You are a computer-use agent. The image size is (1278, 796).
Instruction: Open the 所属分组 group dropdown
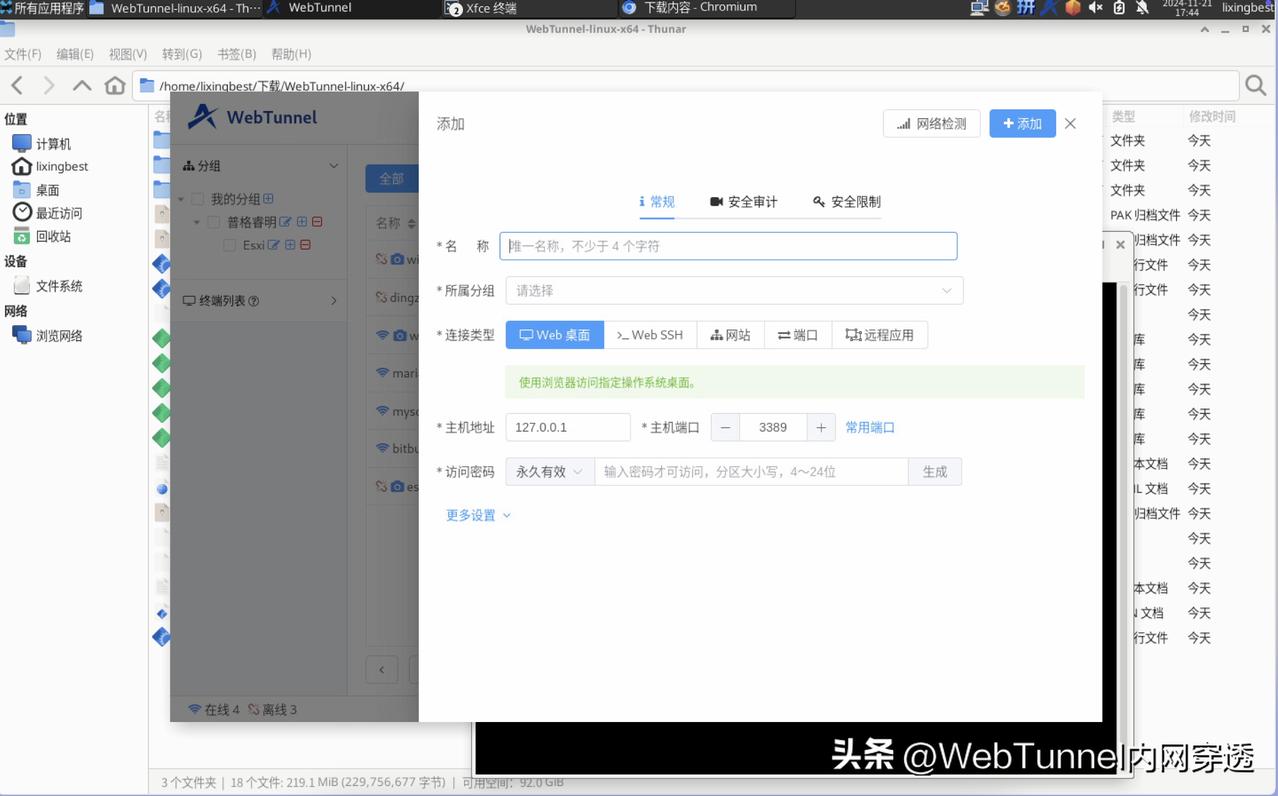point(734,290)
